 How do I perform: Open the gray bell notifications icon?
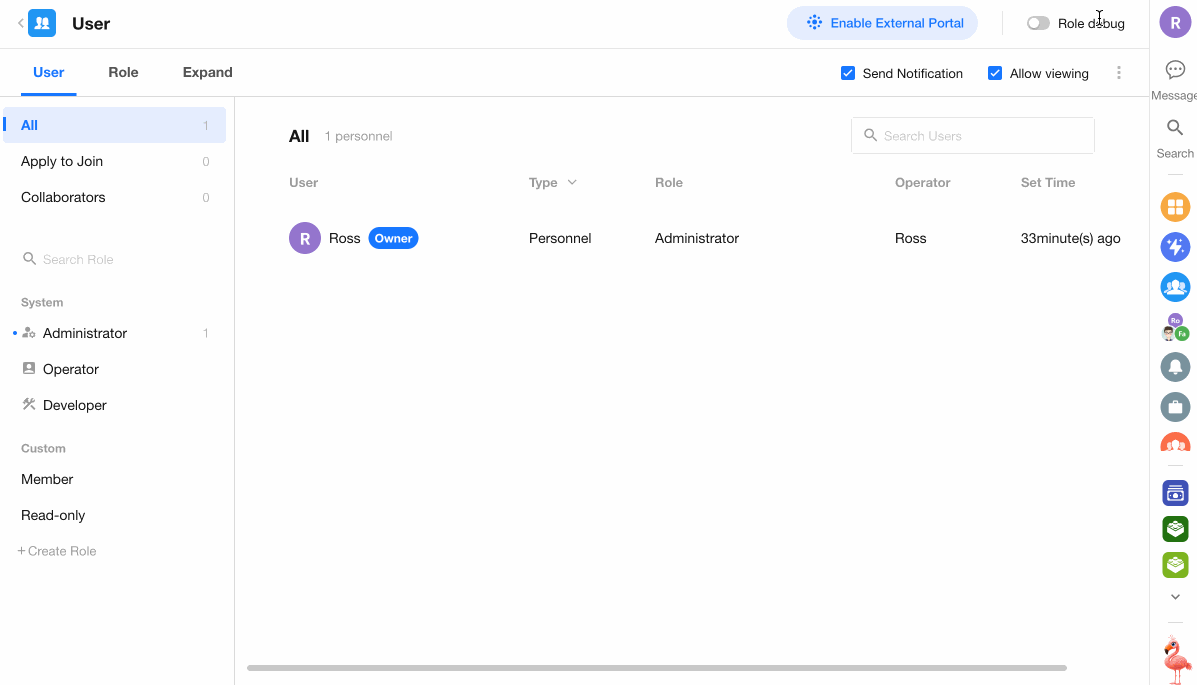[x=1175, y=367]
